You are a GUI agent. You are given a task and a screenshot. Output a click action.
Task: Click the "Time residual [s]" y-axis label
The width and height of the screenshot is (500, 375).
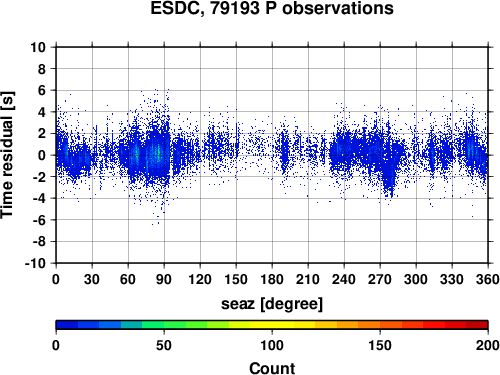[8, 155]
